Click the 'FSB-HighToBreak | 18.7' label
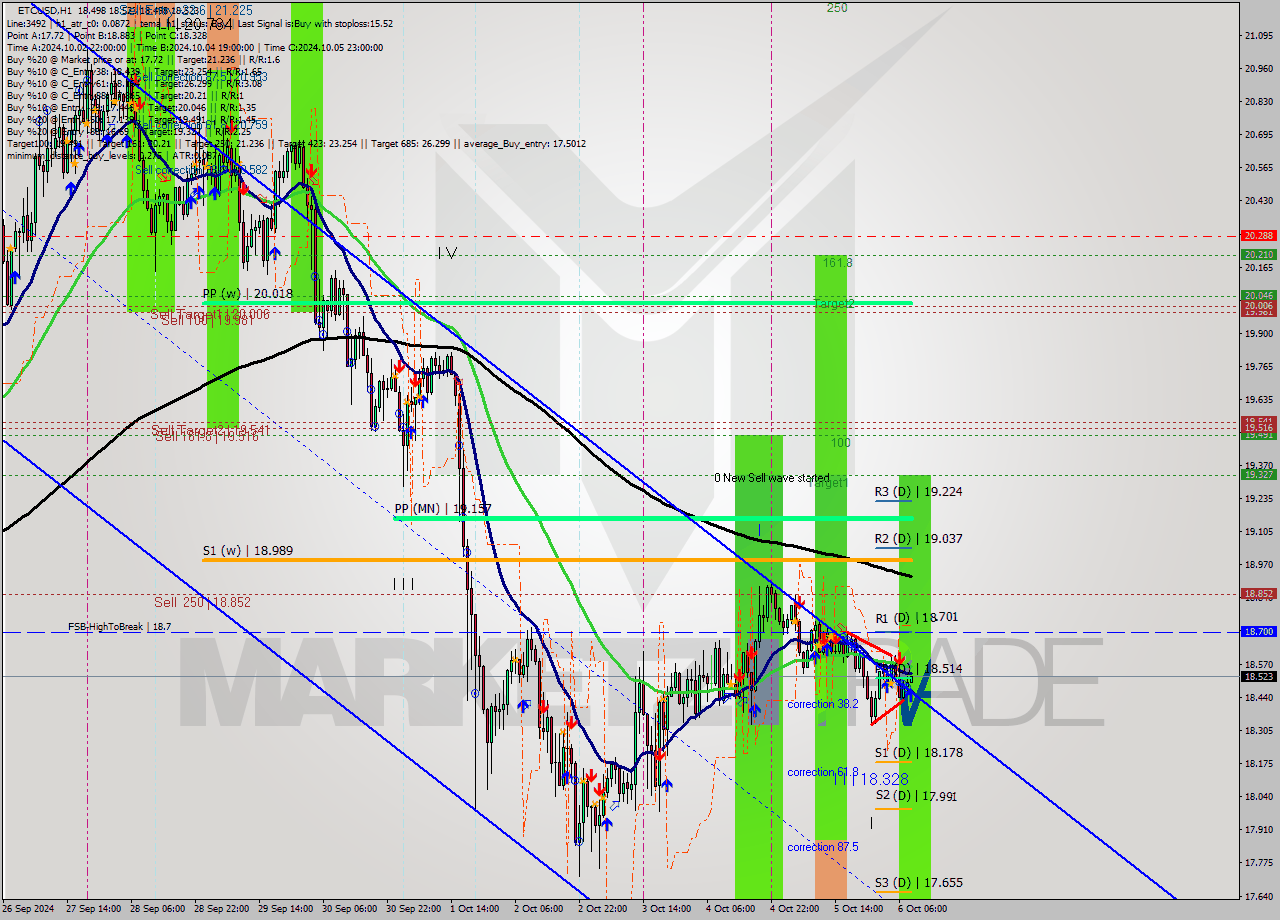The width and height of the screenshot is (1280, 920). tap(119, 627)
